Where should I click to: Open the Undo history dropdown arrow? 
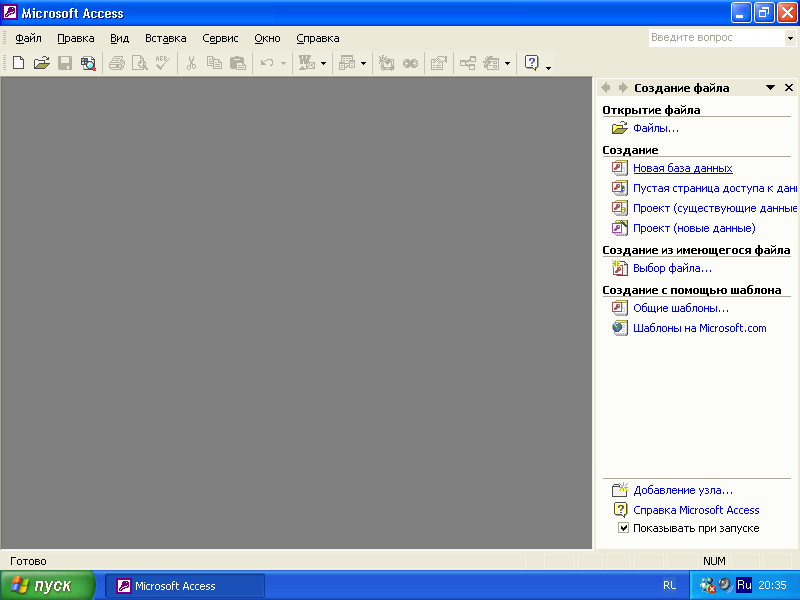coord(283,64)
